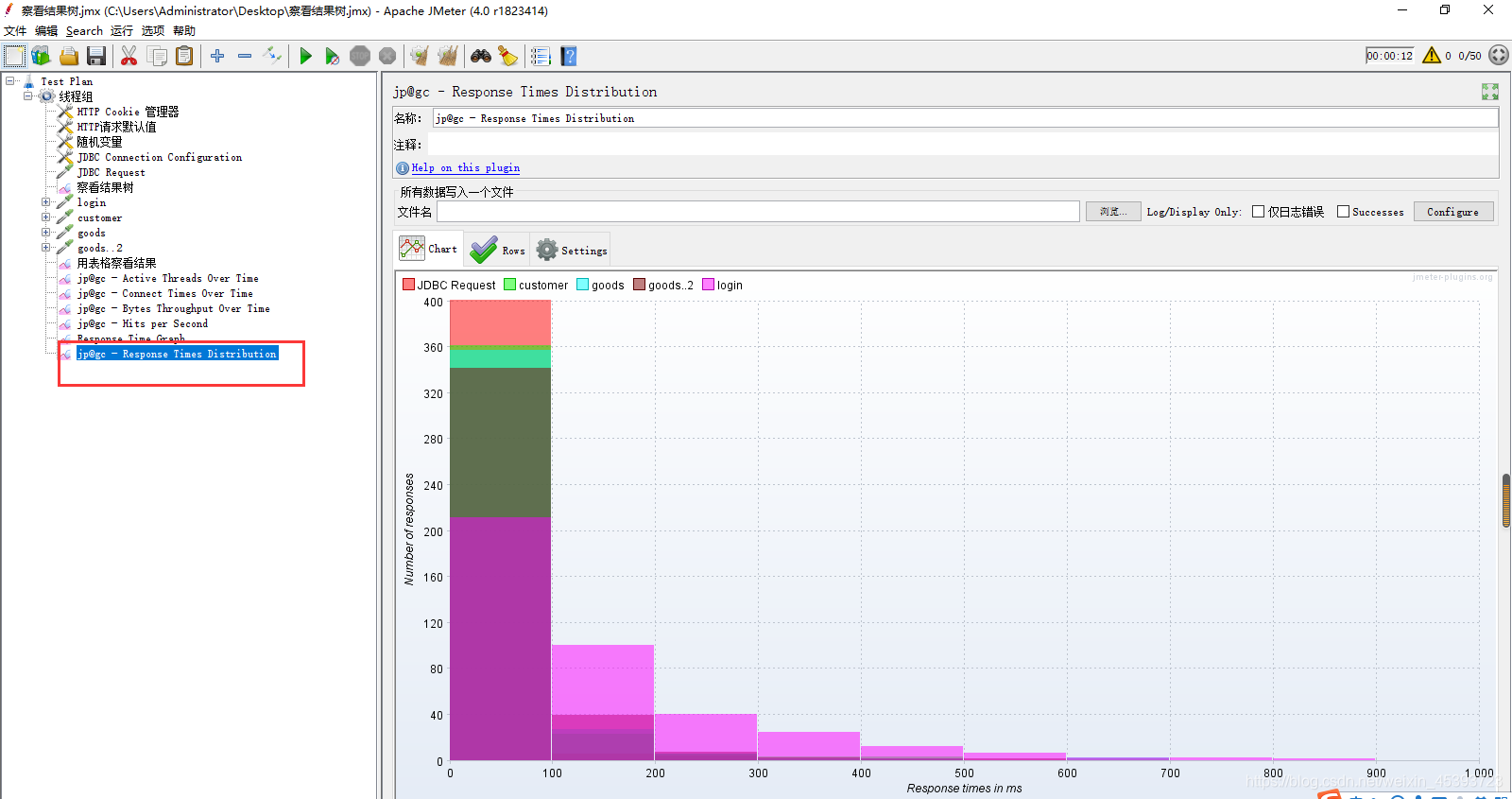Enable the 仅日志错误 checkbox
This screenshot has height=799, width=1512.
tap(1259, 212)
